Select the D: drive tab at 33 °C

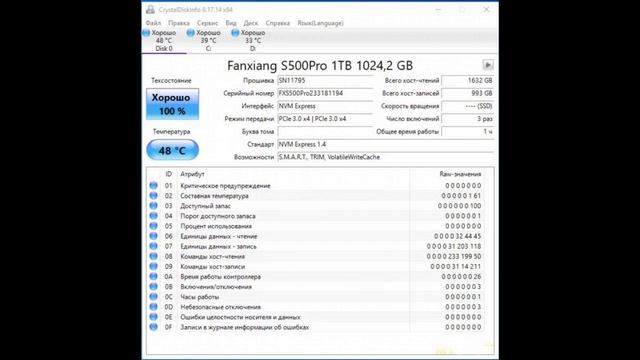(x=253, y=40)
